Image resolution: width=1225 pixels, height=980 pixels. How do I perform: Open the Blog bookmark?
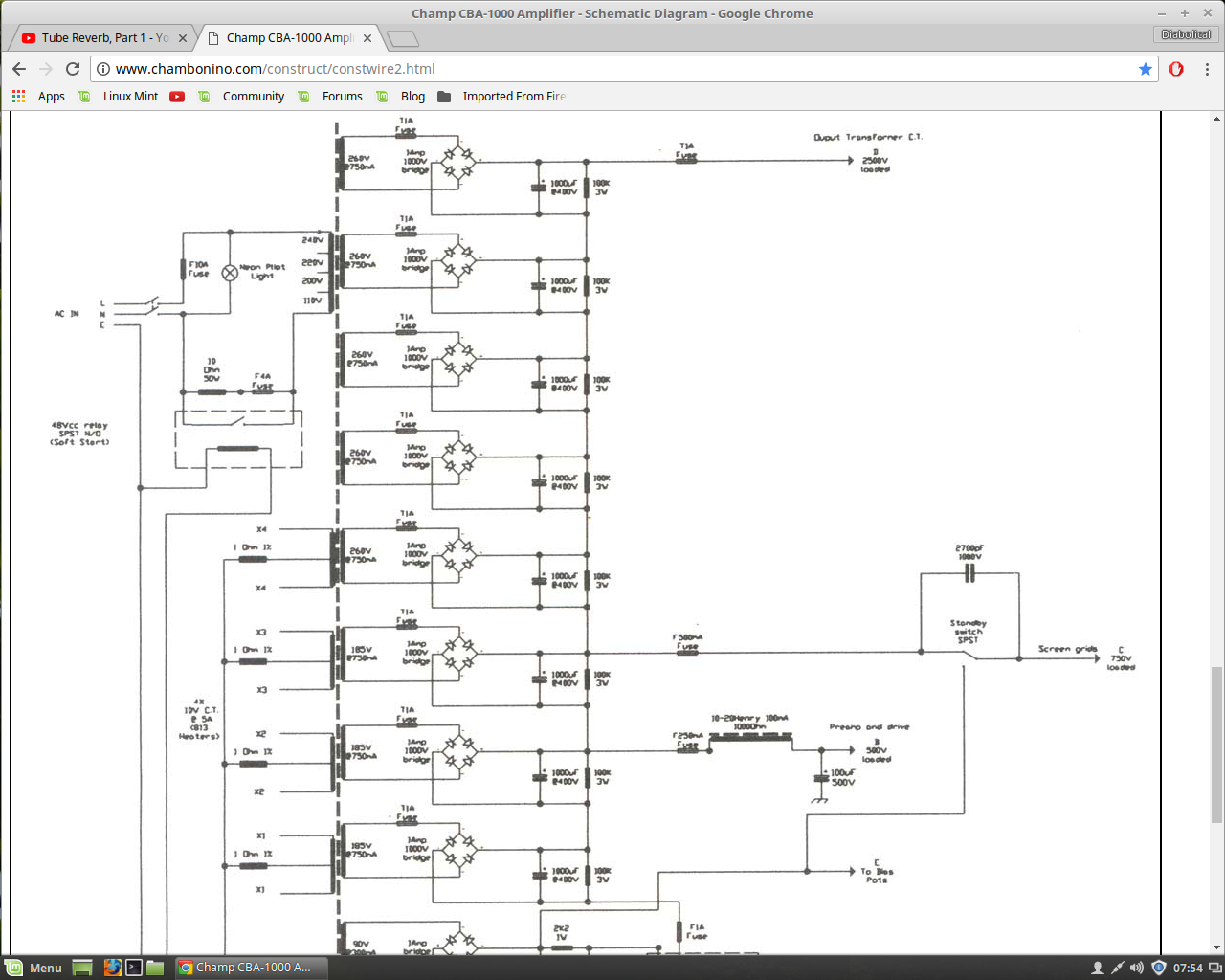pyautogui.click(x=401, y=97)
